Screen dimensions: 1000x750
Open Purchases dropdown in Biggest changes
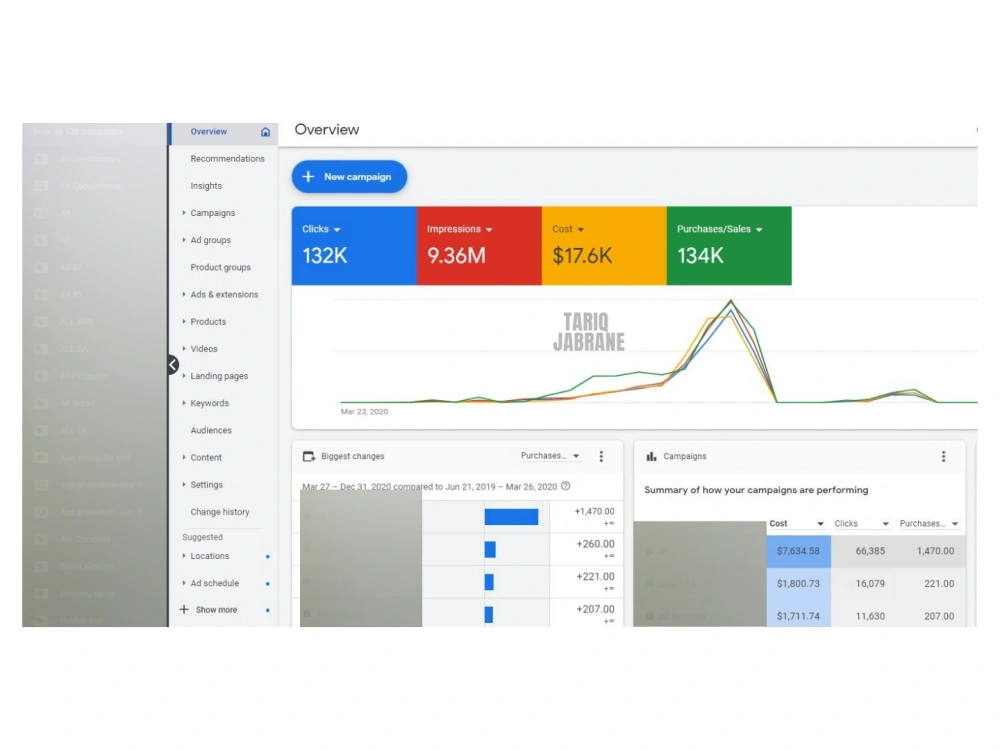click(550, 456)
